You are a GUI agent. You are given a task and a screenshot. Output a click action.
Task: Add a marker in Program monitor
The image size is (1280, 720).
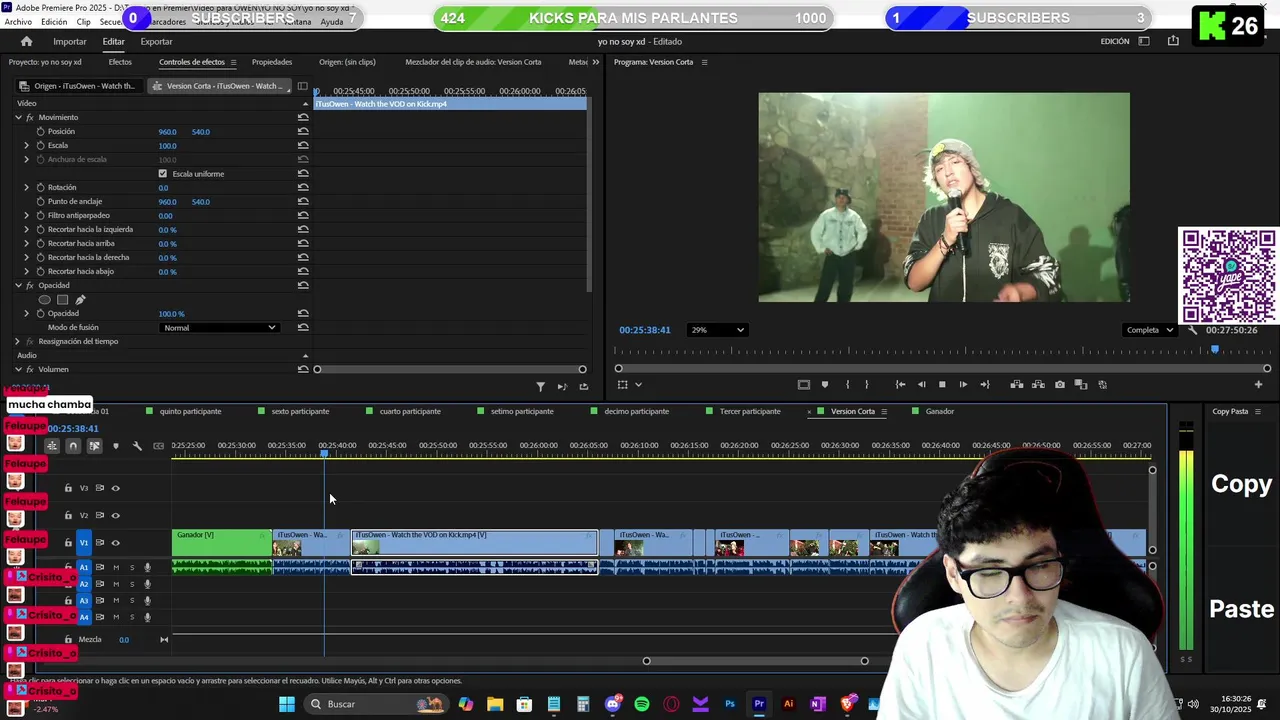click(825, 384)
